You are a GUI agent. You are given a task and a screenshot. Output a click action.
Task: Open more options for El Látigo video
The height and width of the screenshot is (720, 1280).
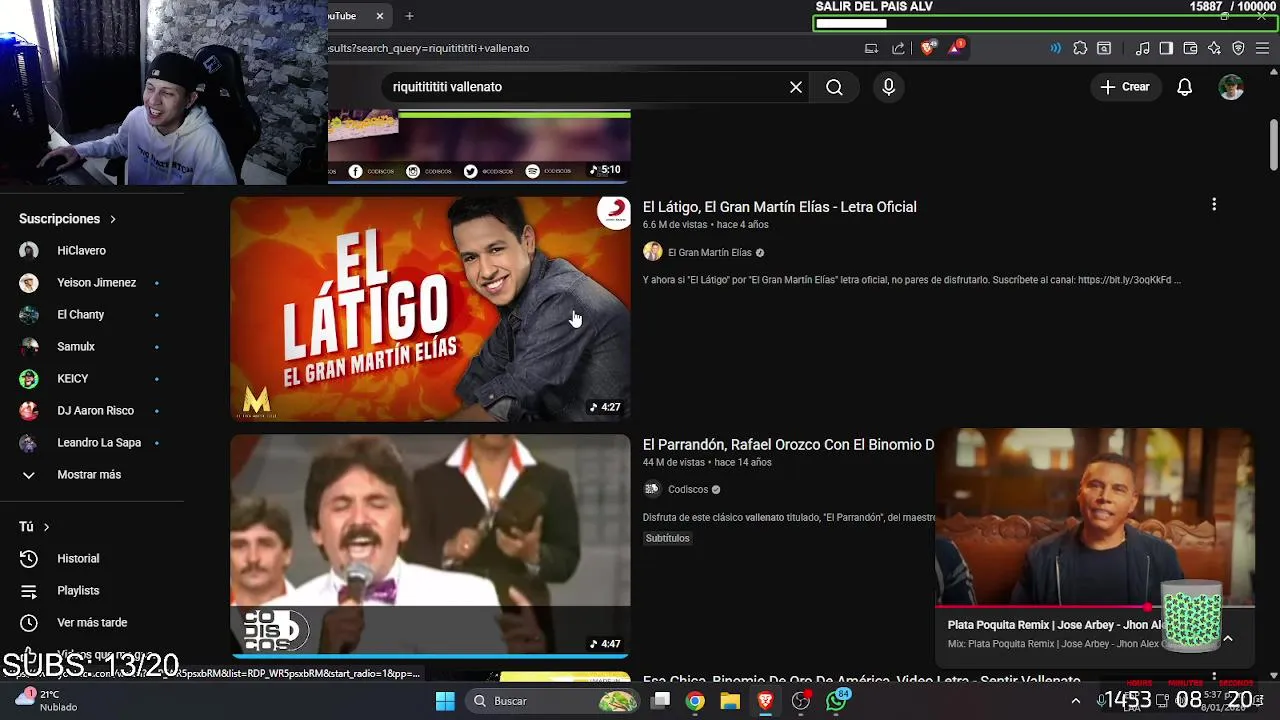coord(1214,205)
